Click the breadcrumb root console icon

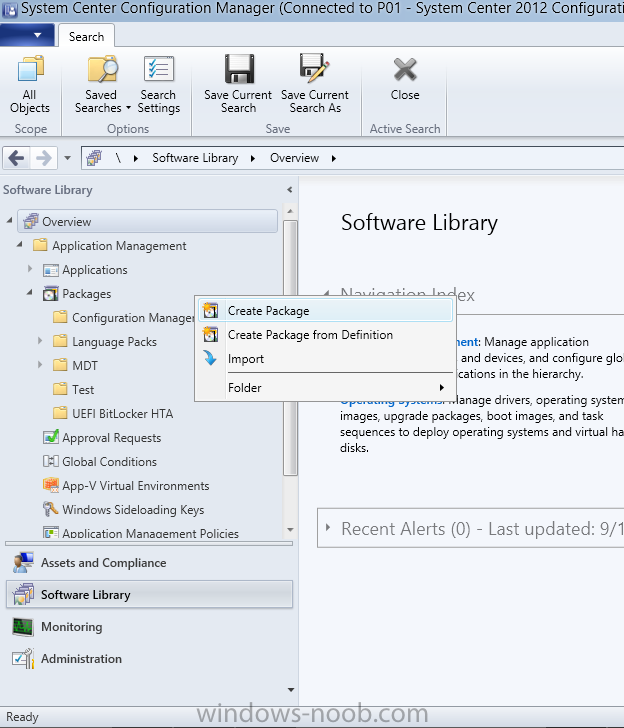94,158
